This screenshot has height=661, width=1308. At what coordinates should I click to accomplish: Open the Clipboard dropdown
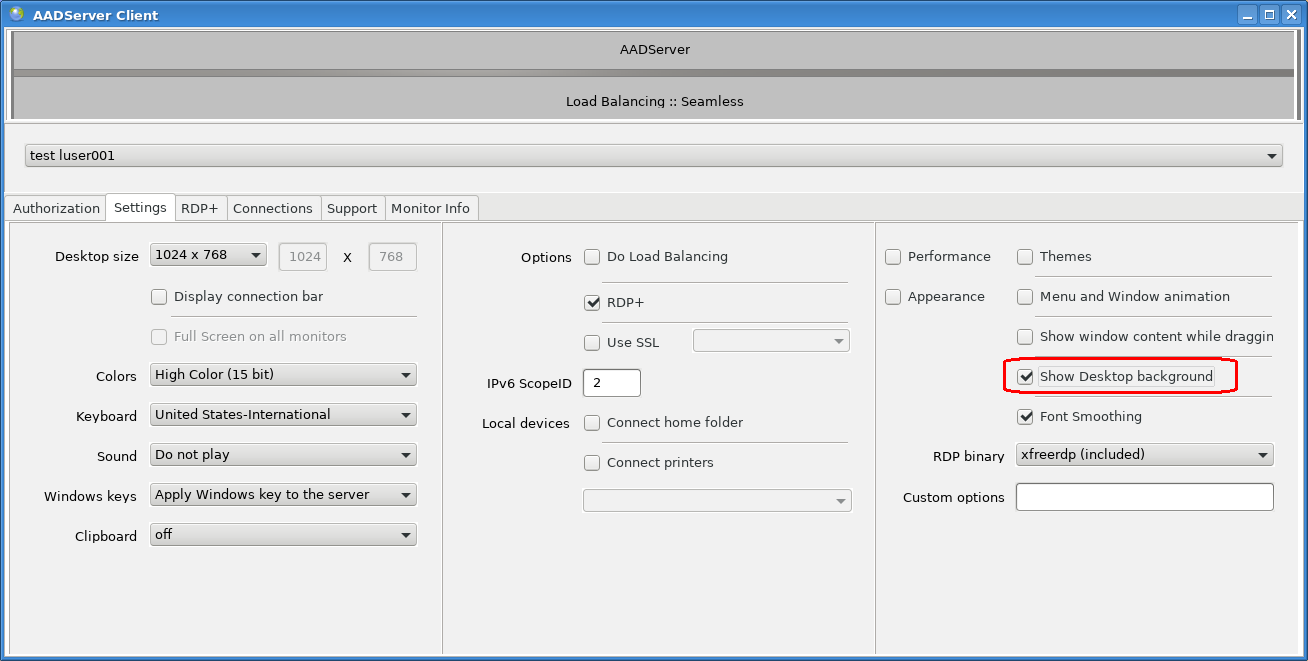[283, 535]
